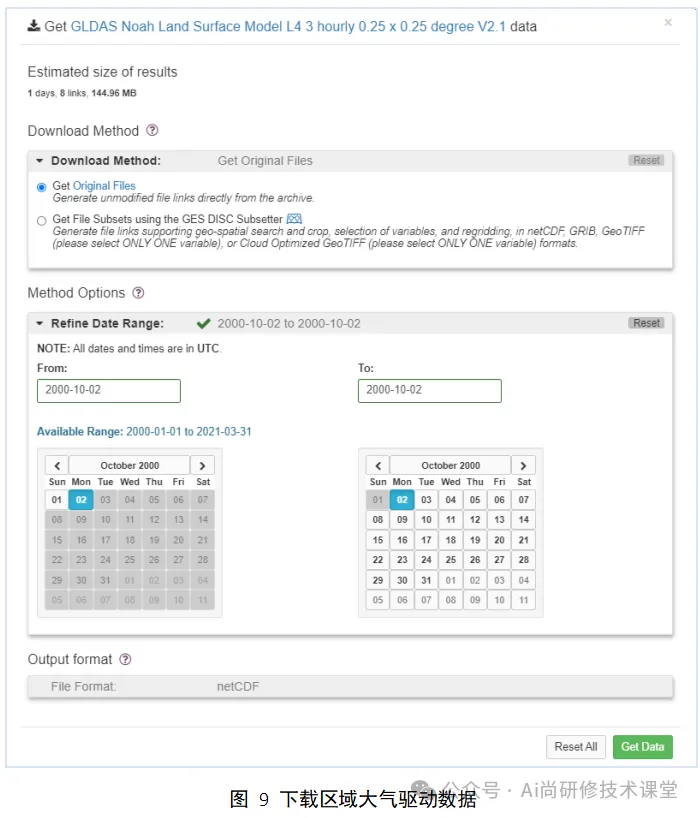Pick October 17 in the To calendar
Screen dimensions: 700x818
coord(426,539)
